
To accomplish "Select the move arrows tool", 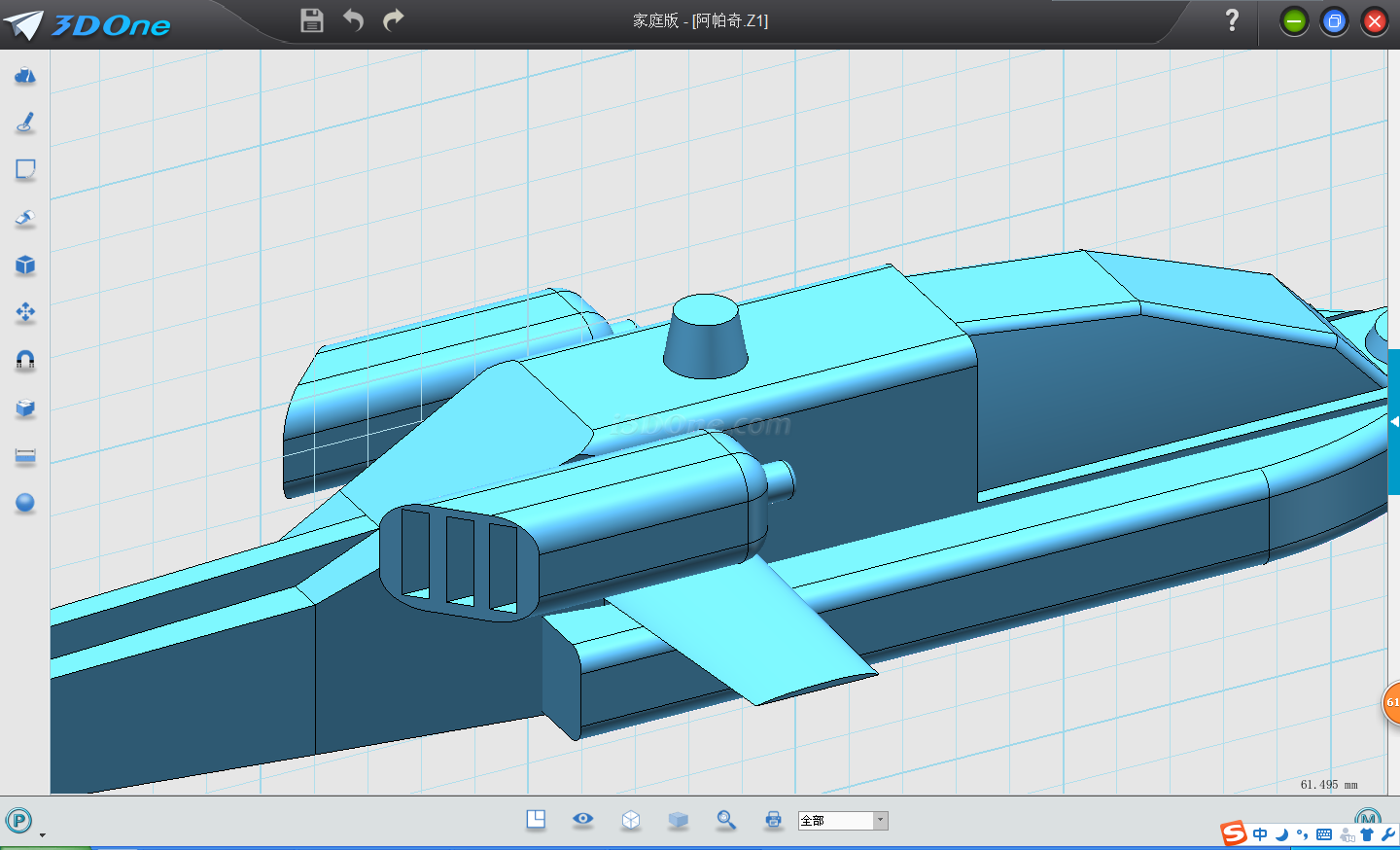I will (x=25, y=312).
